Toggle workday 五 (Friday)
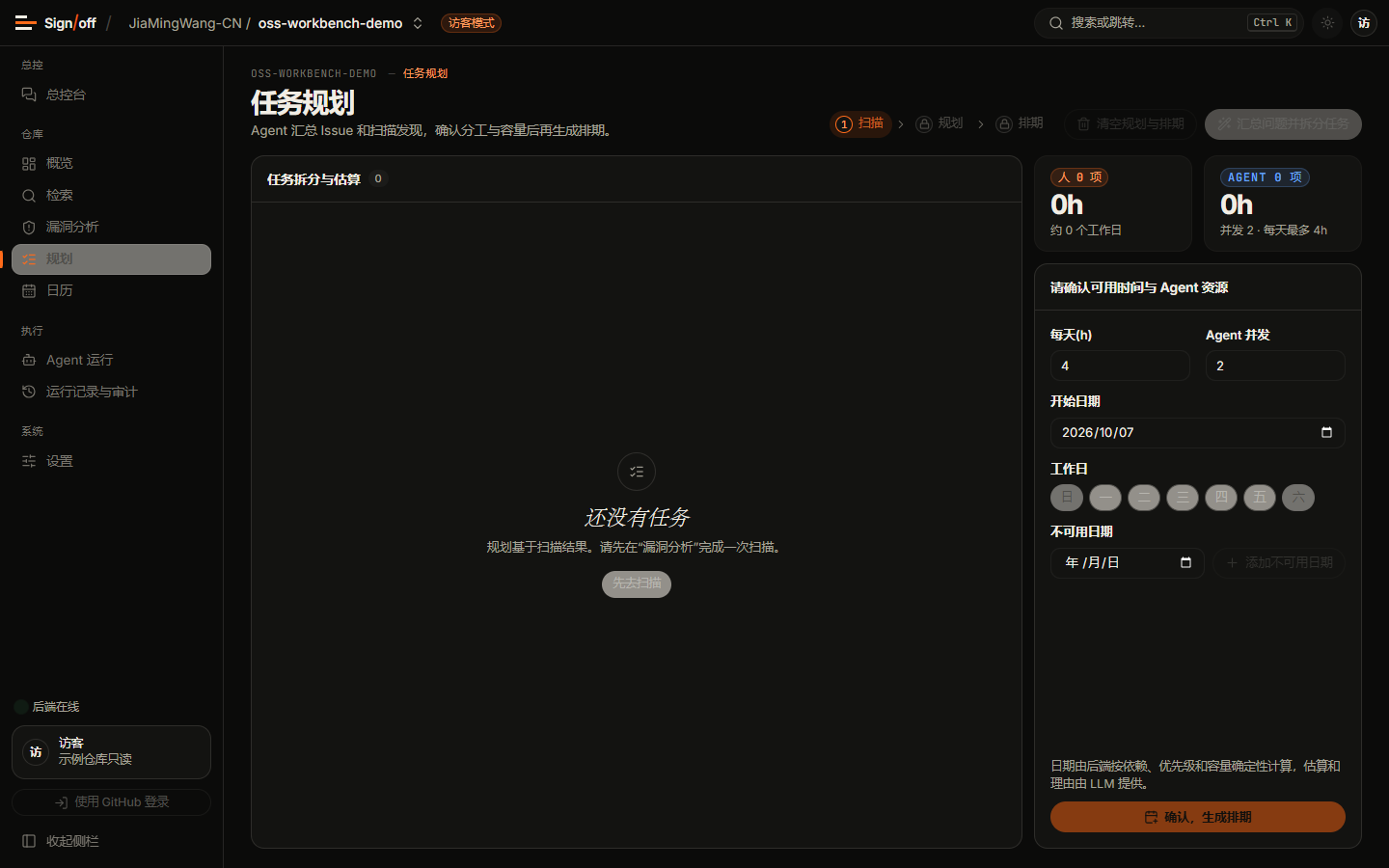The image size is (1389, 868). [1260, 498]
